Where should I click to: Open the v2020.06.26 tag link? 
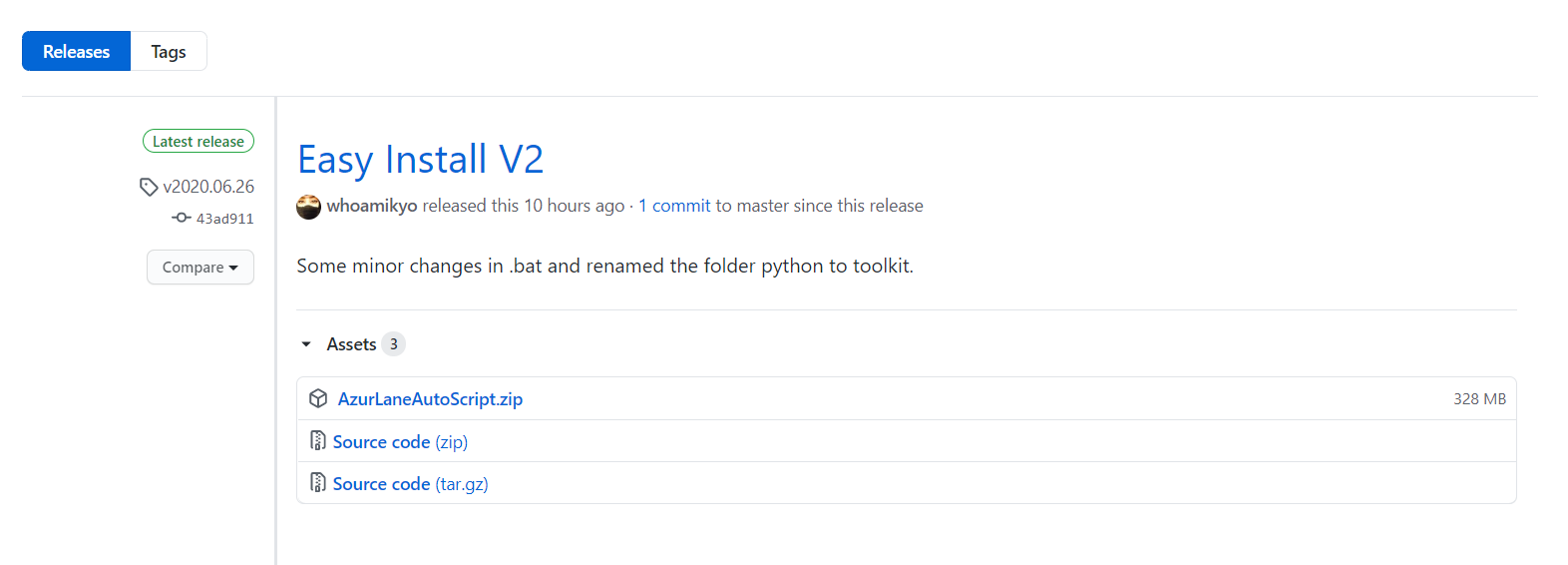click(208, 187)
